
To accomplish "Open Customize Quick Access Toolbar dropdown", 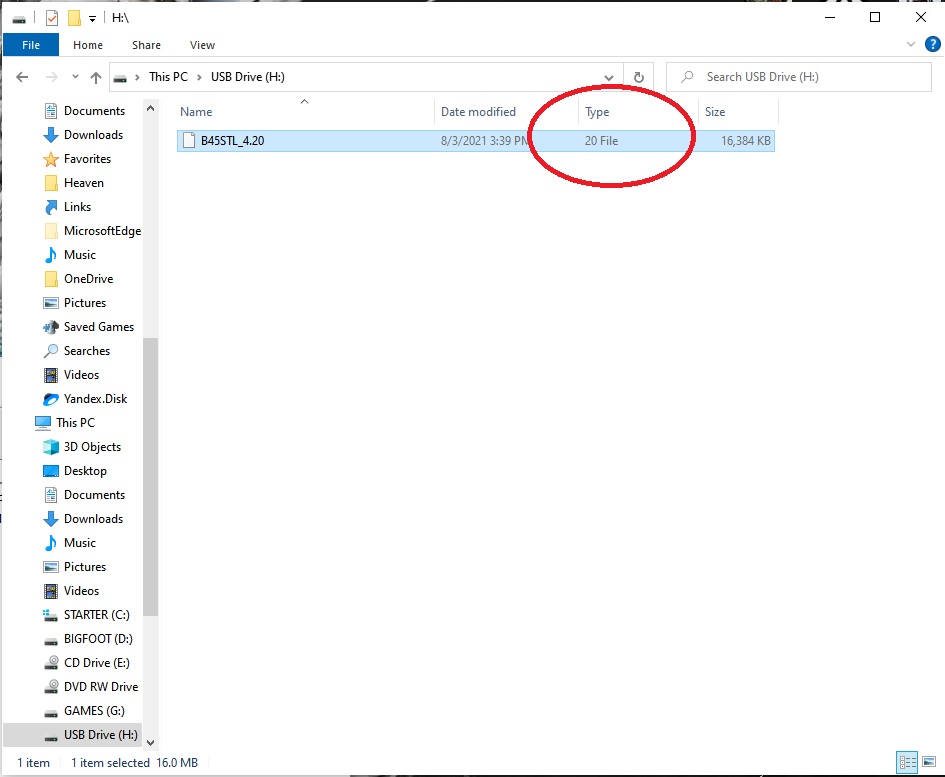I will 92,19.
